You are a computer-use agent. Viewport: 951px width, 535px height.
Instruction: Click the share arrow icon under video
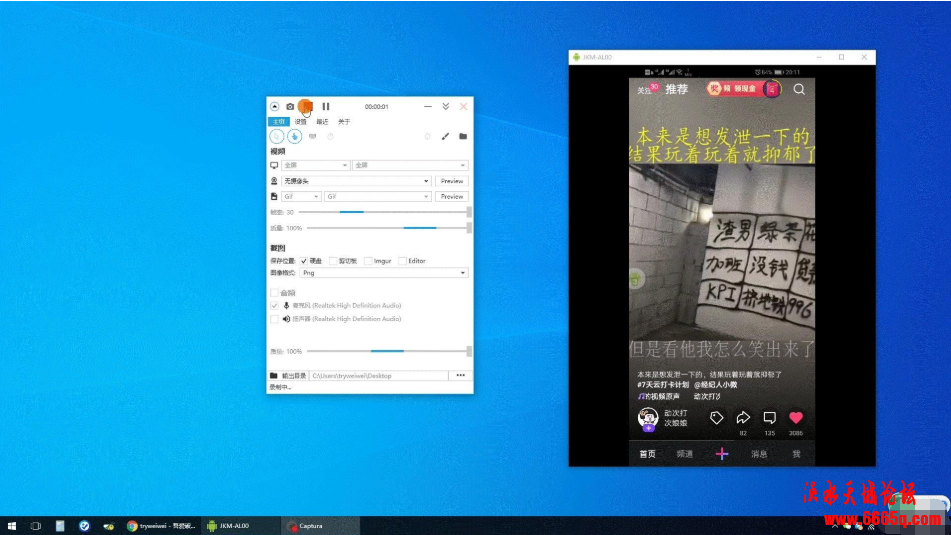[x=743, y=417]
